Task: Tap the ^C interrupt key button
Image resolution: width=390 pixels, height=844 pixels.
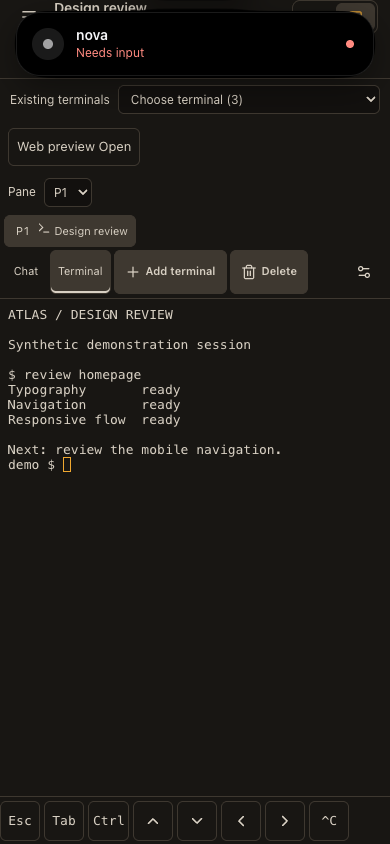Action: pyautogui.click(x=329, y=821)
